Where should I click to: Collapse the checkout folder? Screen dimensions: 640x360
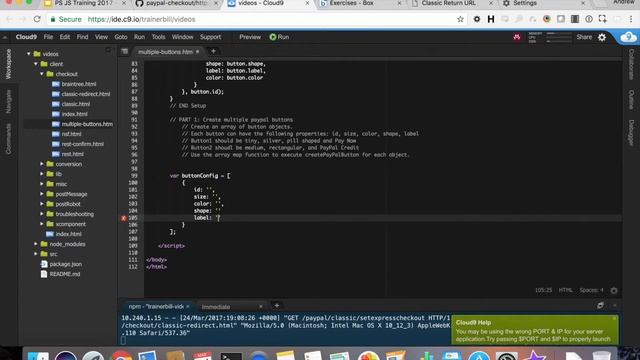42,74
